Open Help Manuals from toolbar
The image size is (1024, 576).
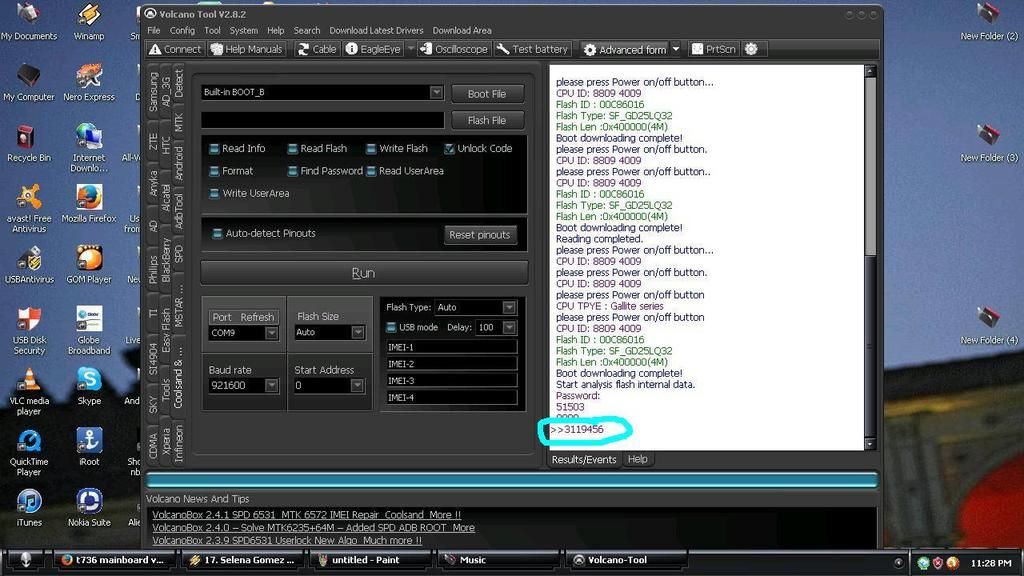pyautogui.click(x=246, y=49)
